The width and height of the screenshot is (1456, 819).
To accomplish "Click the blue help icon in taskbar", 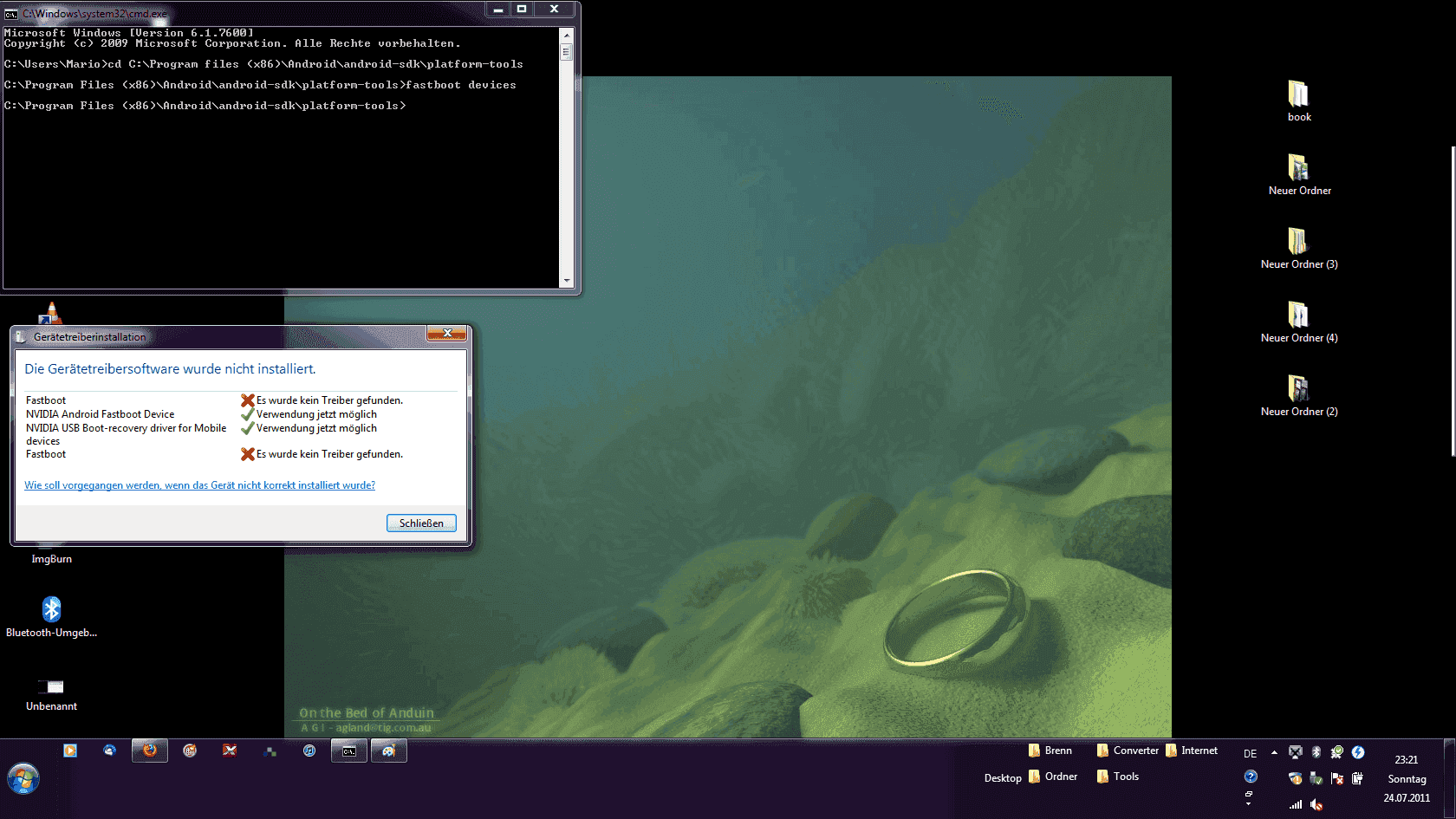I will (x=1251, y=777).
